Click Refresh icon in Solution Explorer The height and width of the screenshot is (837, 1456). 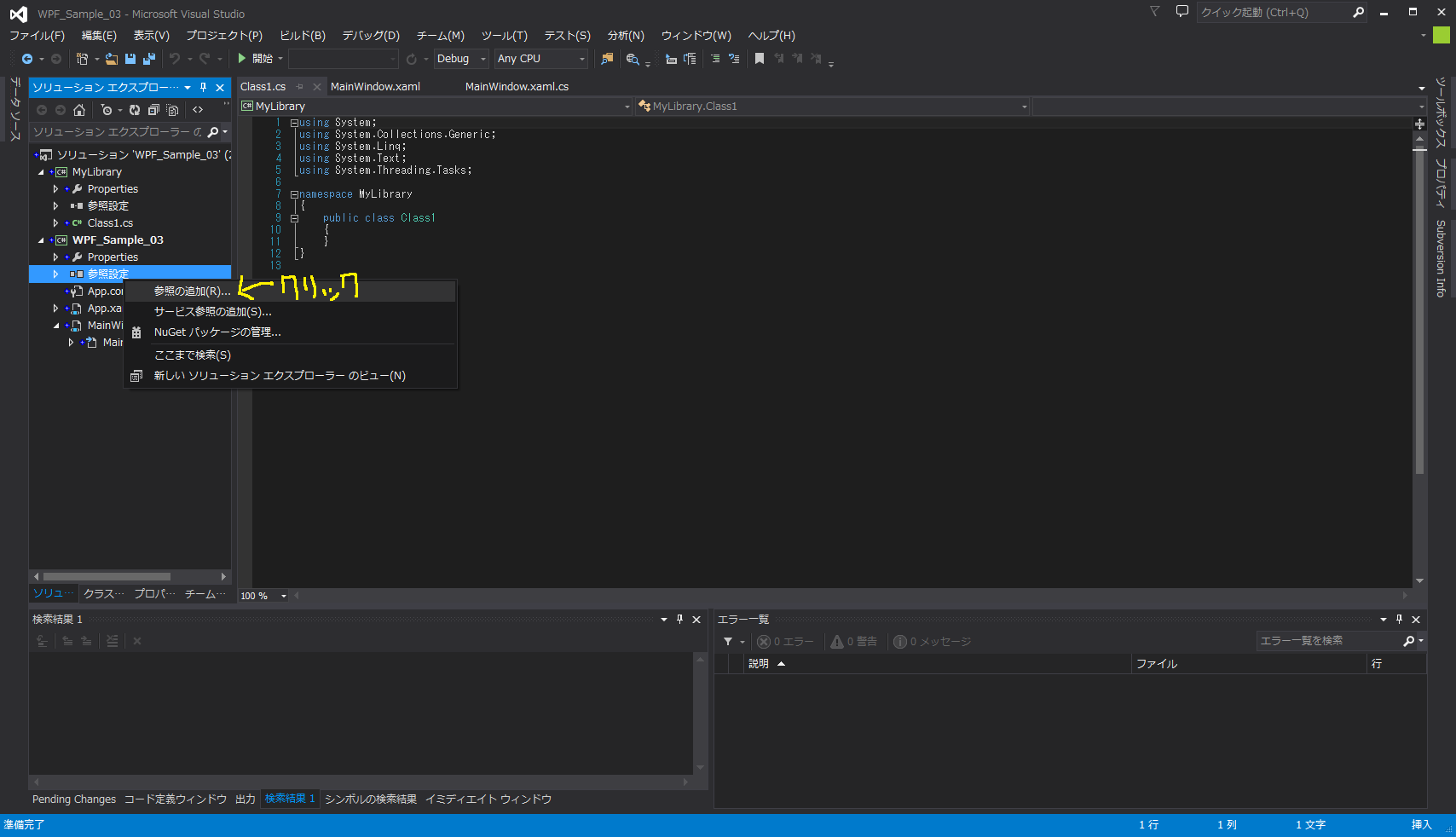click(x=135, y=110)
